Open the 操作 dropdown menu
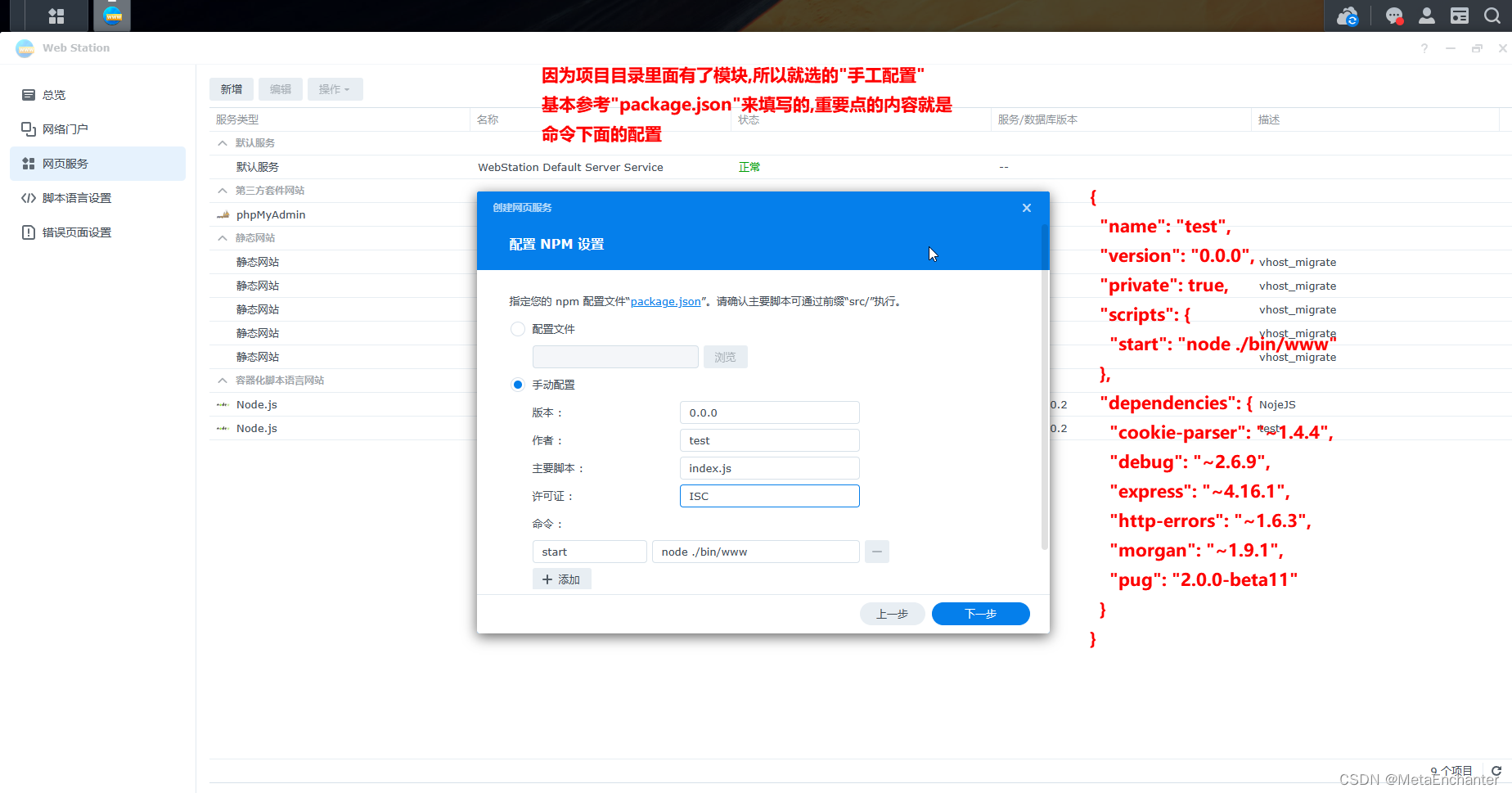1512x793 pixels. [x=335, y=89]
